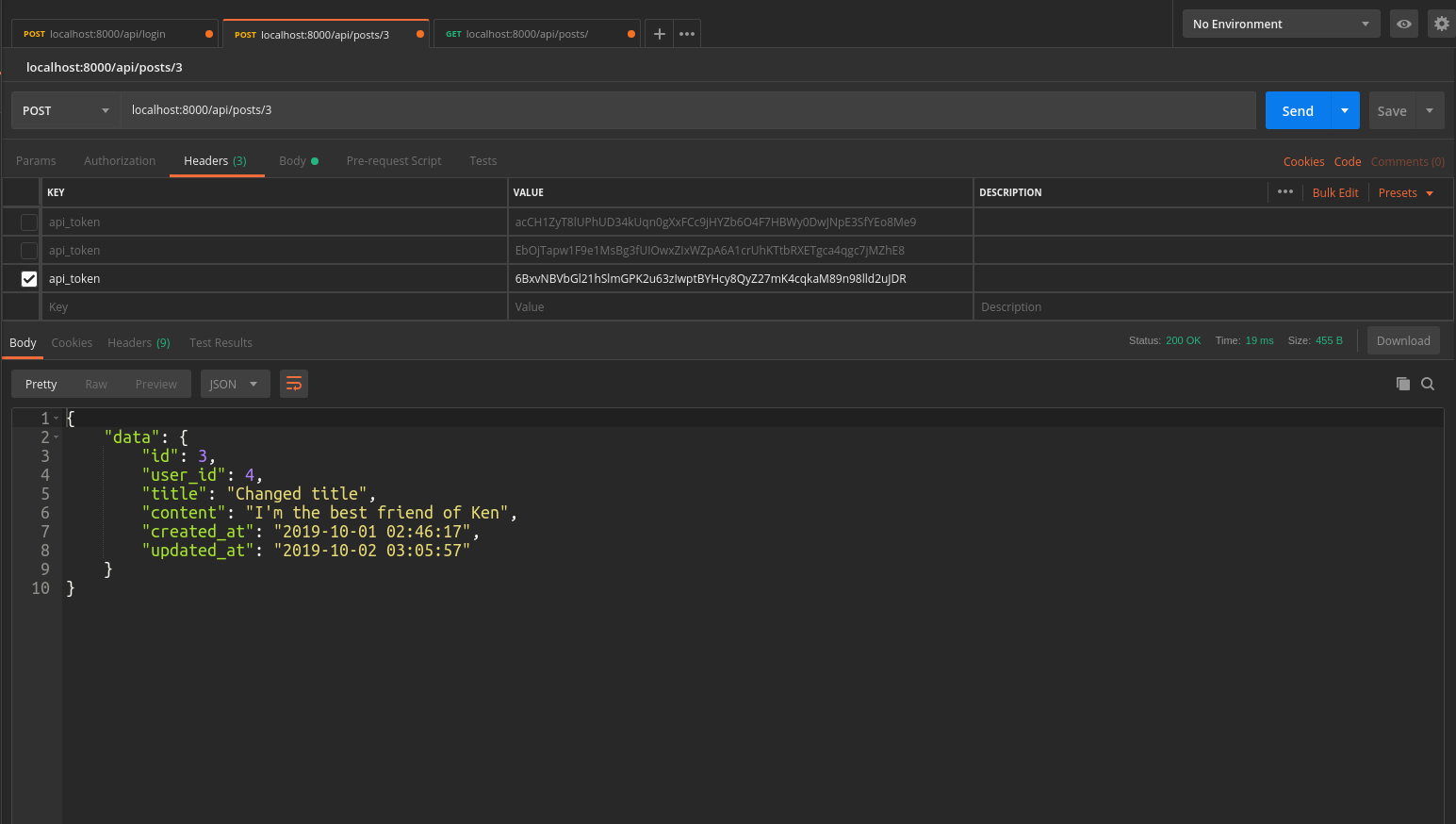
Task: Open No Environment selector
Action: (x=1282, y=24)
